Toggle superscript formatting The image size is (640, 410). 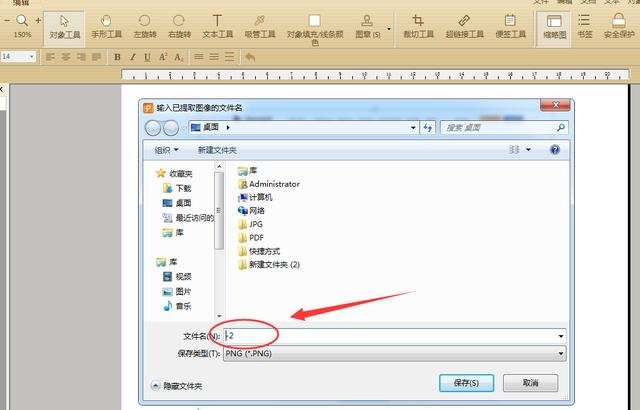pyautogui.click(x=163, y=57)
